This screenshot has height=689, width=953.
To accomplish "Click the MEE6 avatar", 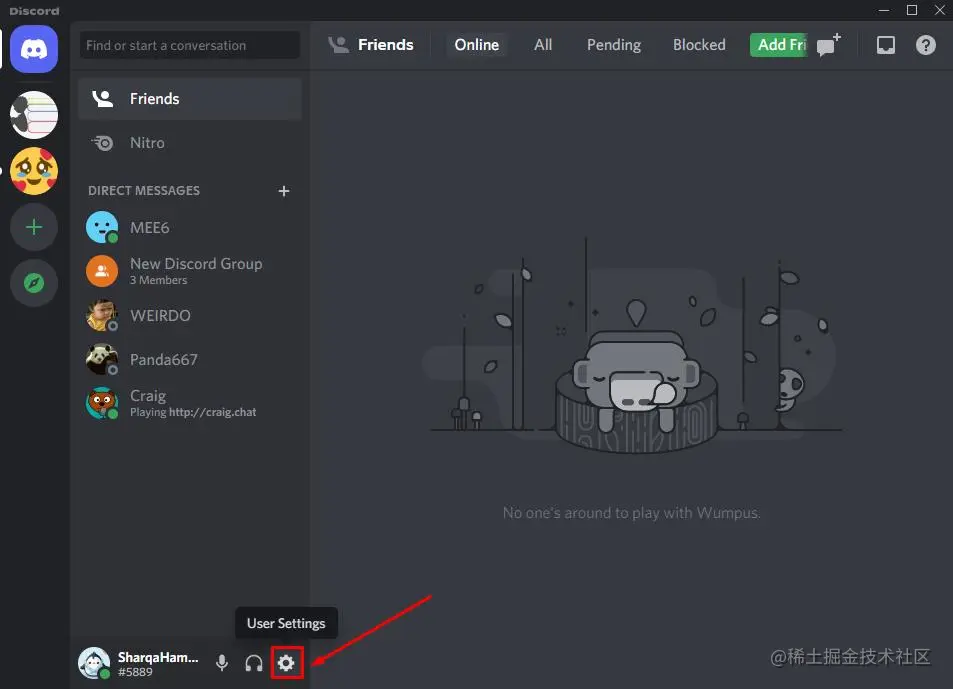I will click(x=102, y=227).
